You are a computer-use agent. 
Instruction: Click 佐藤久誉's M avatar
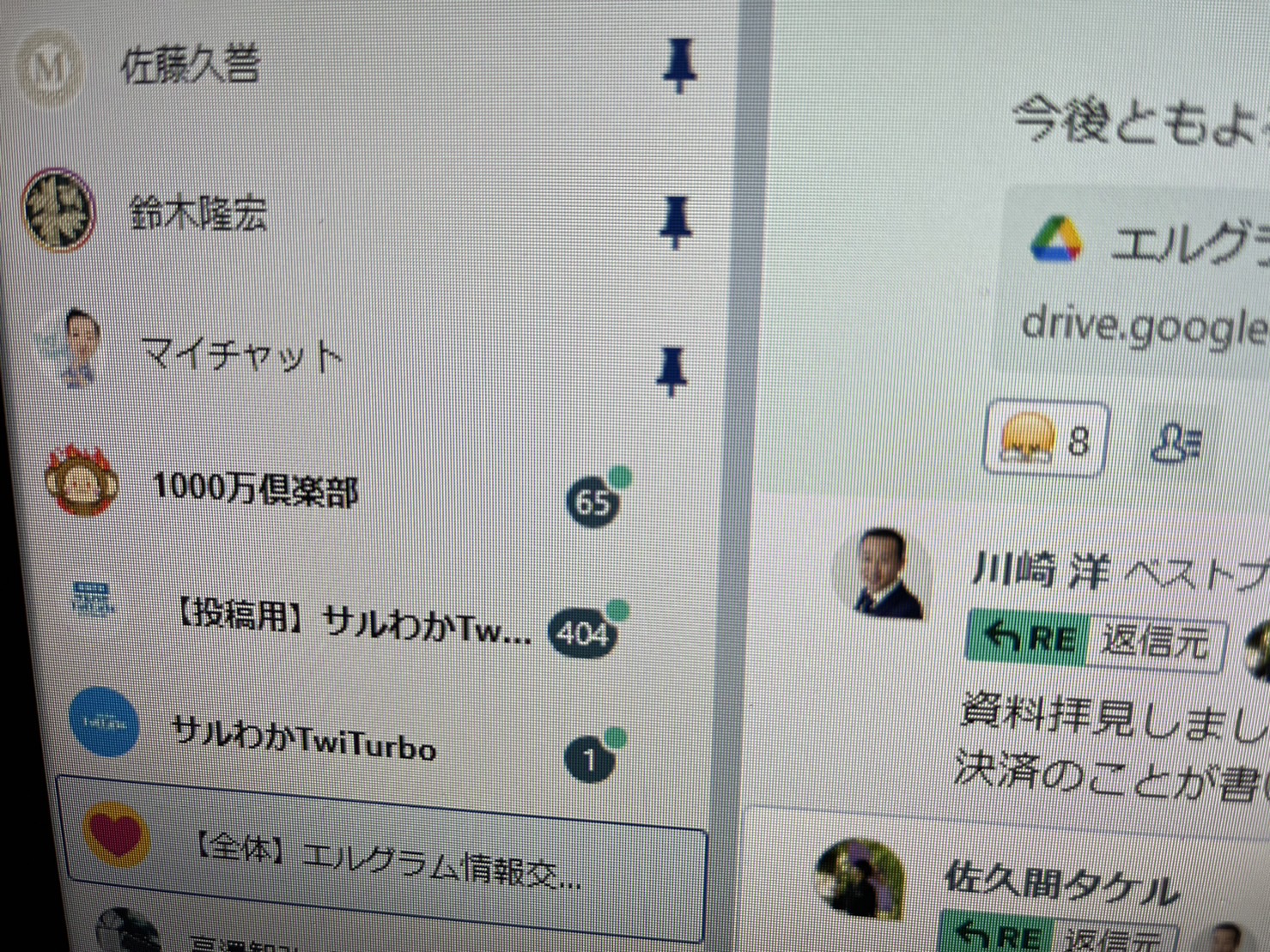point(50,69)
